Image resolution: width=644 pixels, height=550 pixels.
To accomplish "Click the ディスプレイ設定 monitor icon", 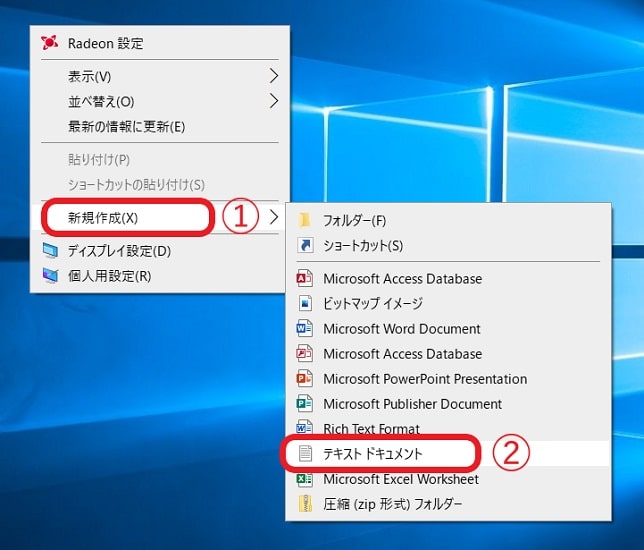I will point(51,251).
